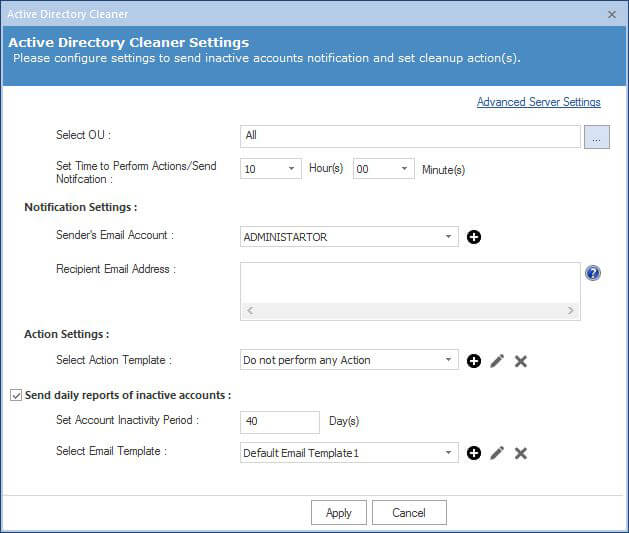
Task: Edit the Default Email Template1
Action: [497, 453]
